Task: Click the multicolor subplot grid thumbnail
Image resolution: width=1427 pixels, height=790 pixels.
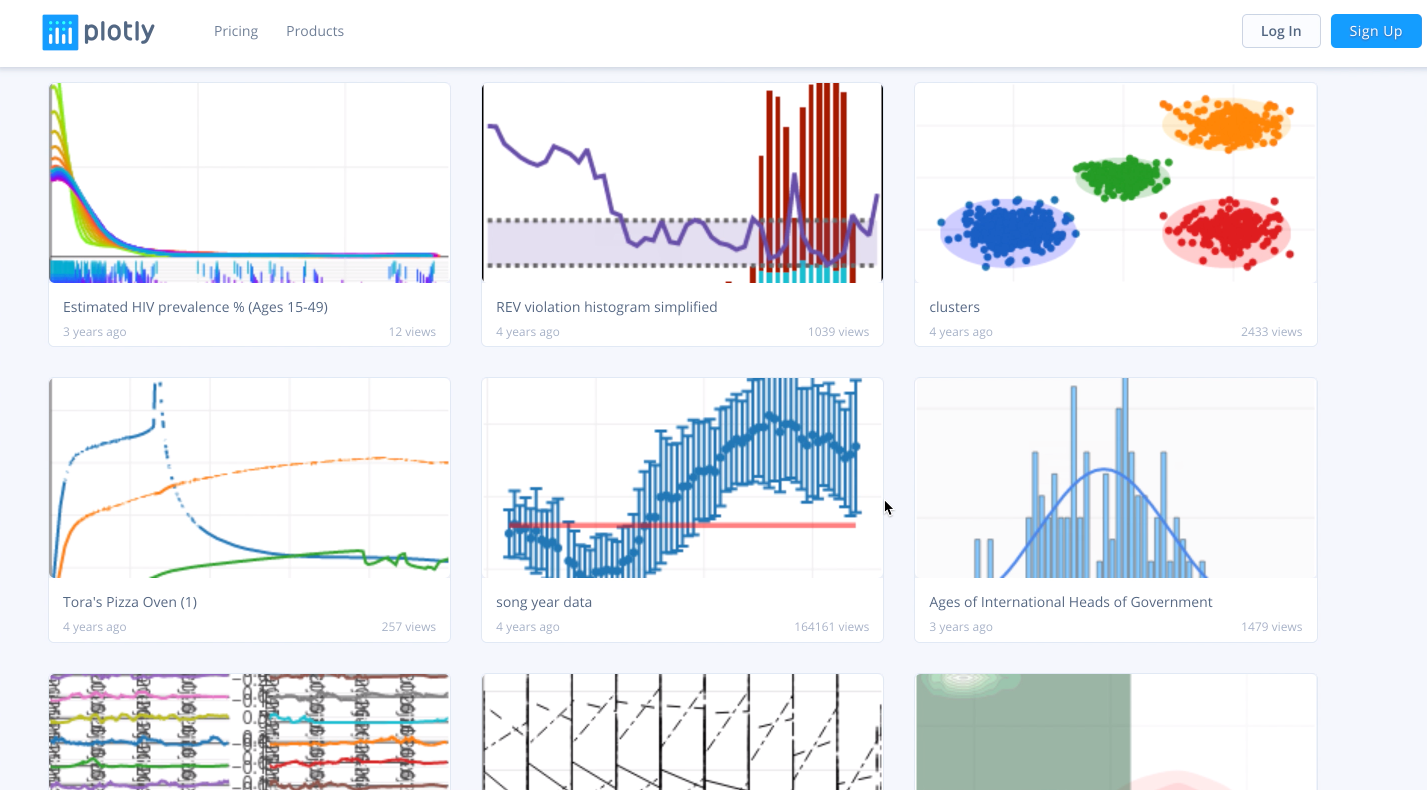Action: pyautogui.click(x=249, y=732)
